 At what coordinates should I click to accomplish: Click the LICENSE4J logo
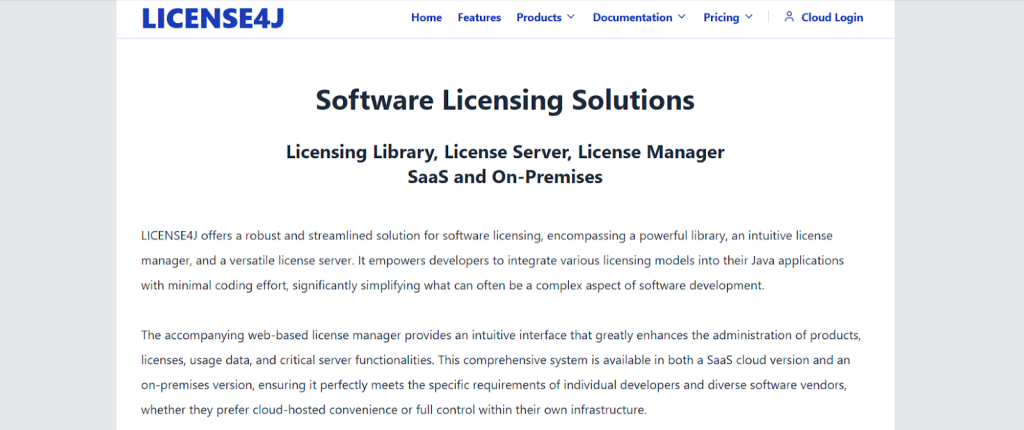pyautogui.click(x=213, y=18)
